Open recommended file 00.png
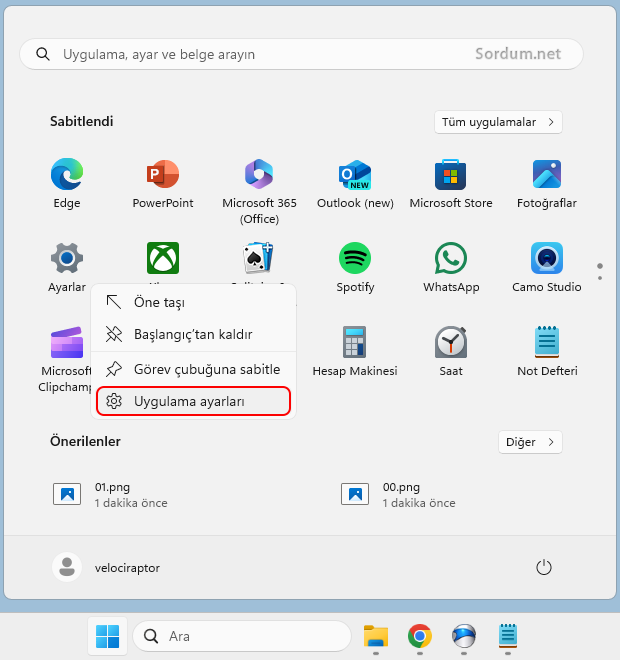Image resolution: width=620 pixels, height=660 pixels. point(398,494)
